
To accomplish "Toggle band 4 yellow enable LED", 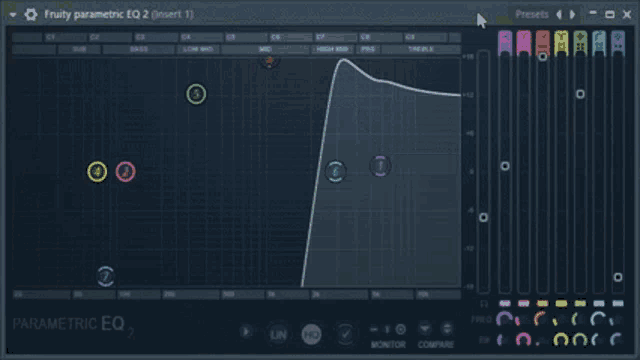I will point(561,303).
